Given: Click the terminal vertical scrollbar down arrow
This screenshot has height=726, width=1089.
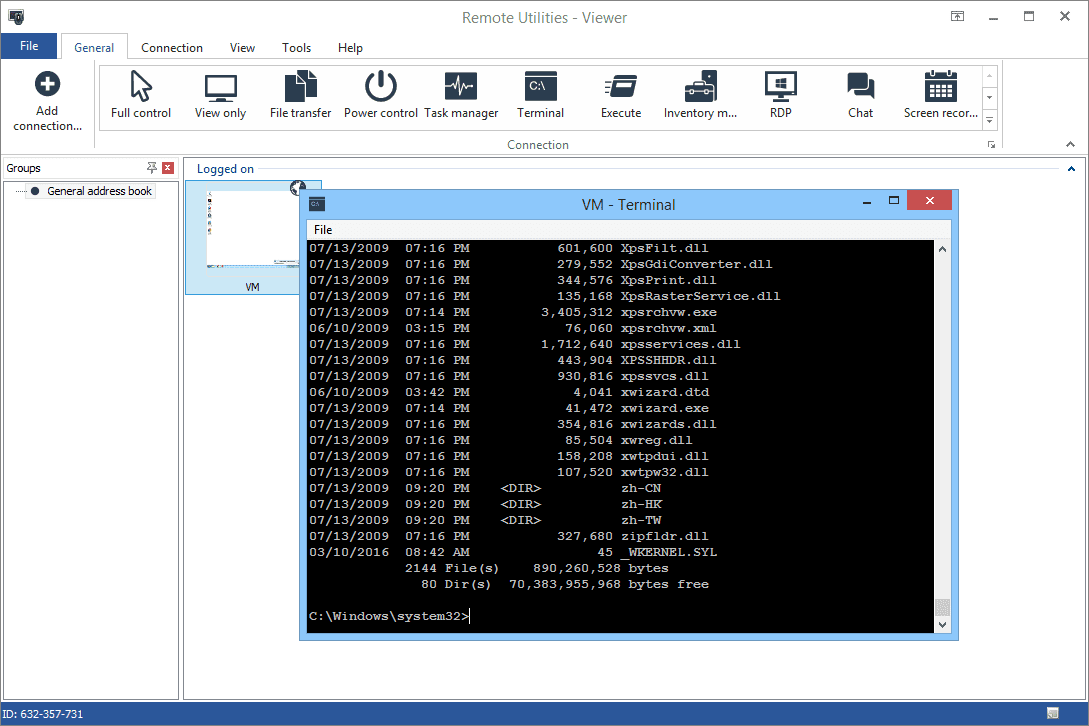Looking at the screenshot, I should click(x=941, y=624).
